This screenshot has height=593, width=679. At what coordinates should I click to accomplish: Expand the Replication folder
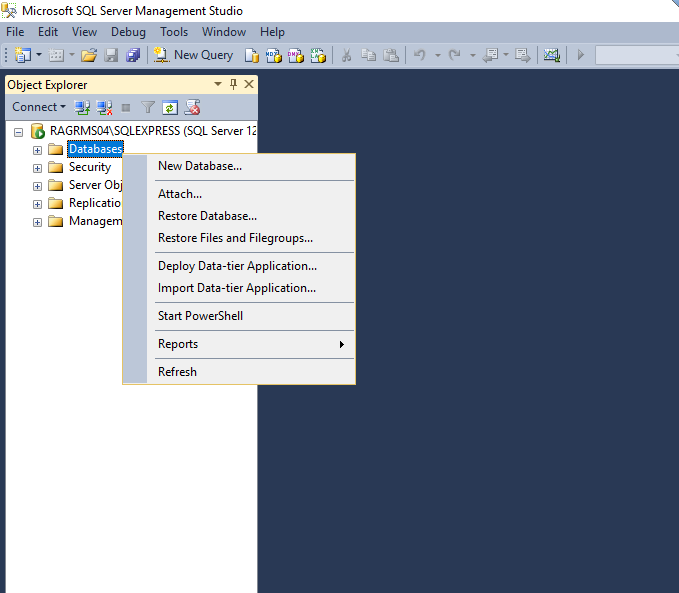pos(37,204)
